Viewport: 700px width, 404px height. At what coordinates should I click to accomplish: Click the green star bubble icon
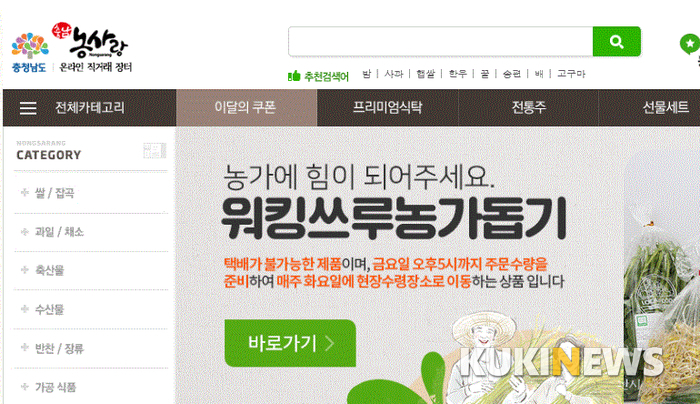point(690,44)
